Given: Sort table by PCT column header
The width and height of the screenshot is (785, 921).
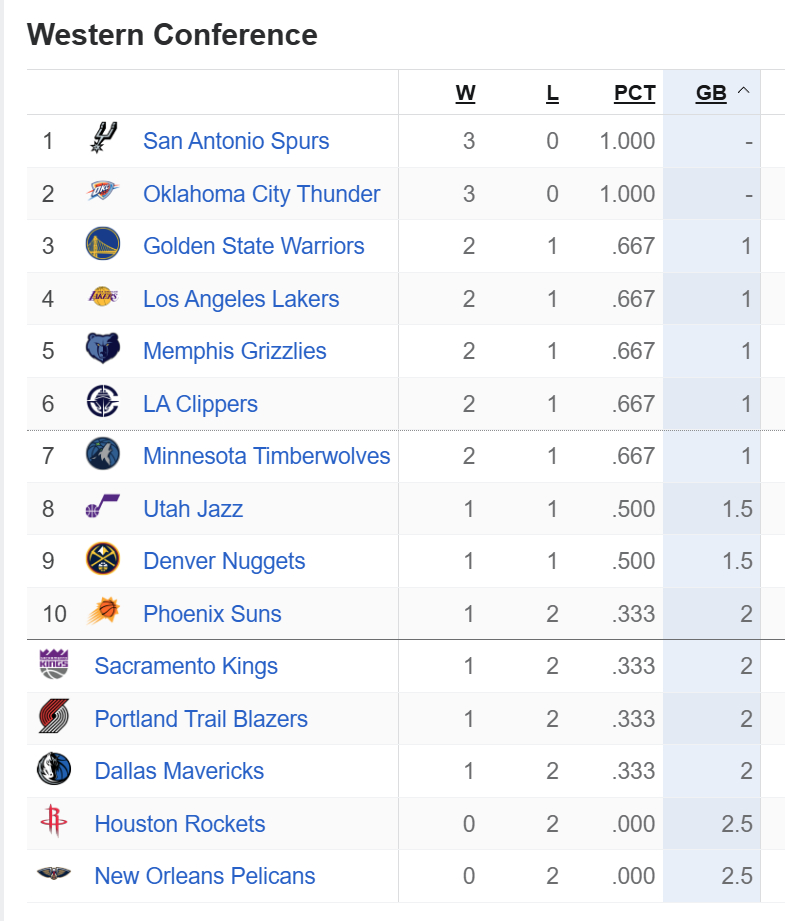Looking at the screenshot, I should (x=634, y=93).
